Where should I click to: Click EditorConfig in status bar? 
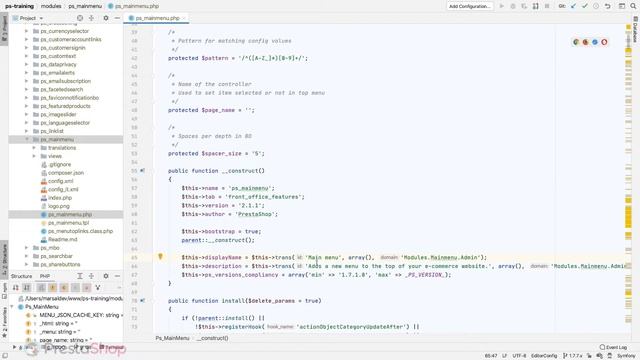point(544,356)
